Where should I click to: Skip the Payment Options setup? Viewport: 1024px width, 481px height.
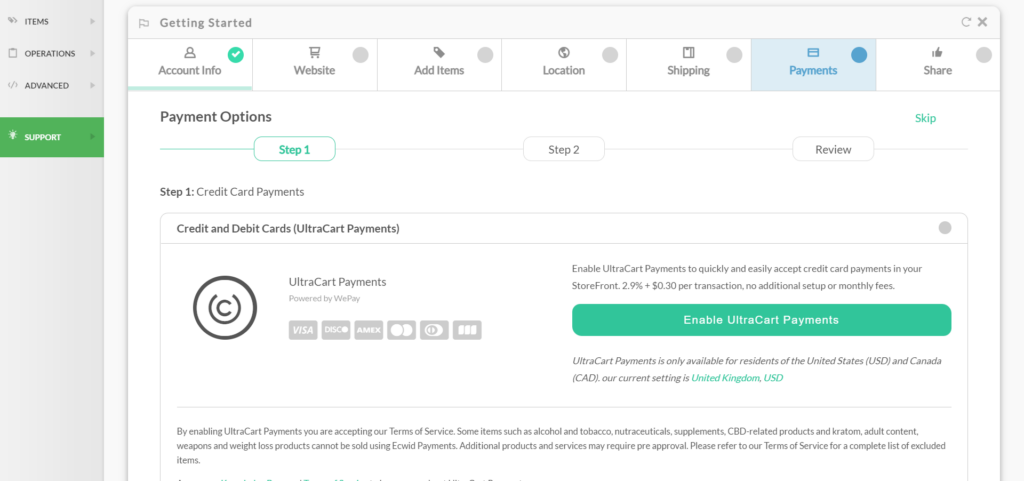click(925, 118)
